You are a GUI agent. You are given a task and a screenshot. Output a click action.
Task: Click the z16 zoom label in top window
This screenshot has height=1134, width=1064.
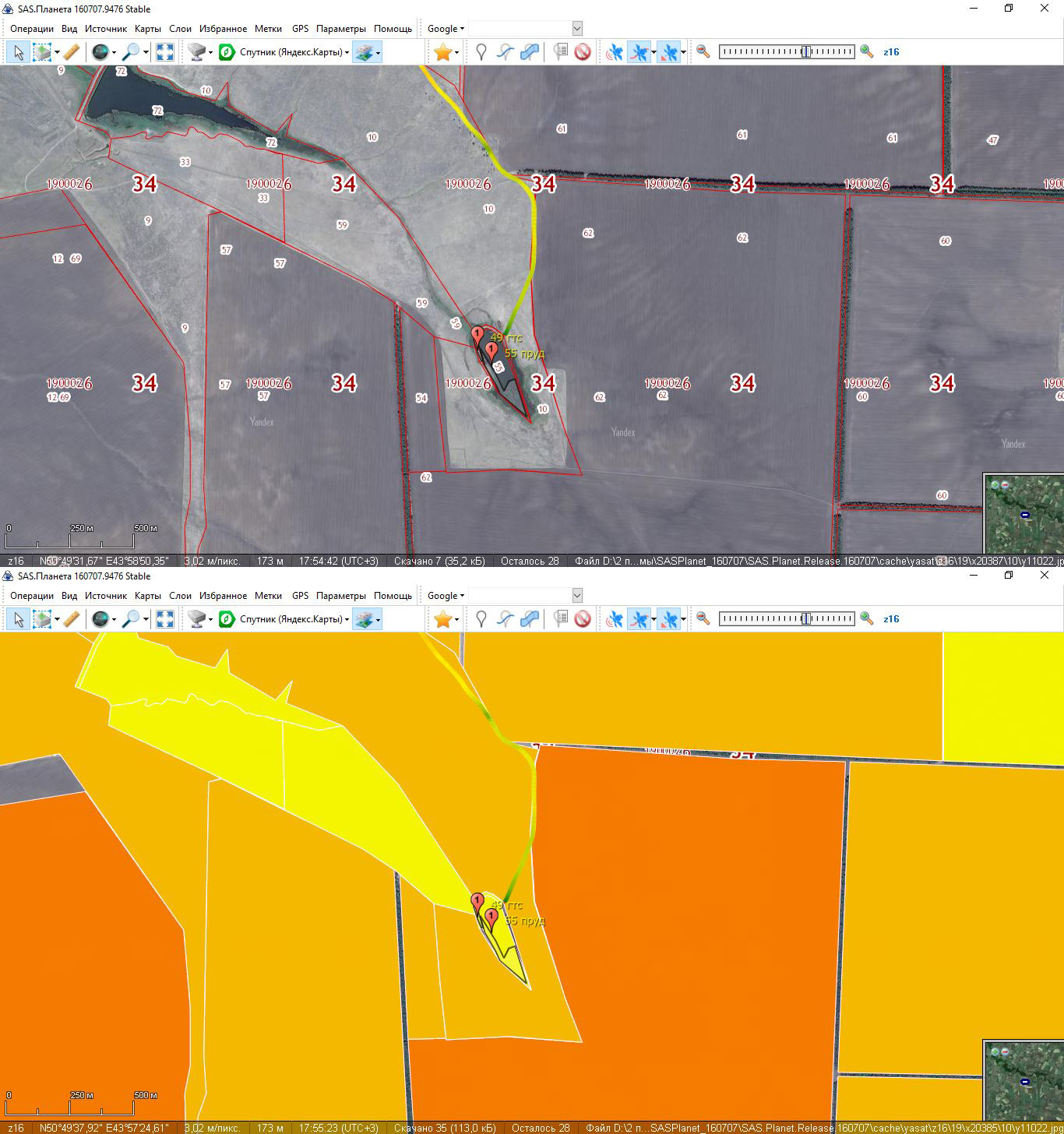(x=891, y=52)
